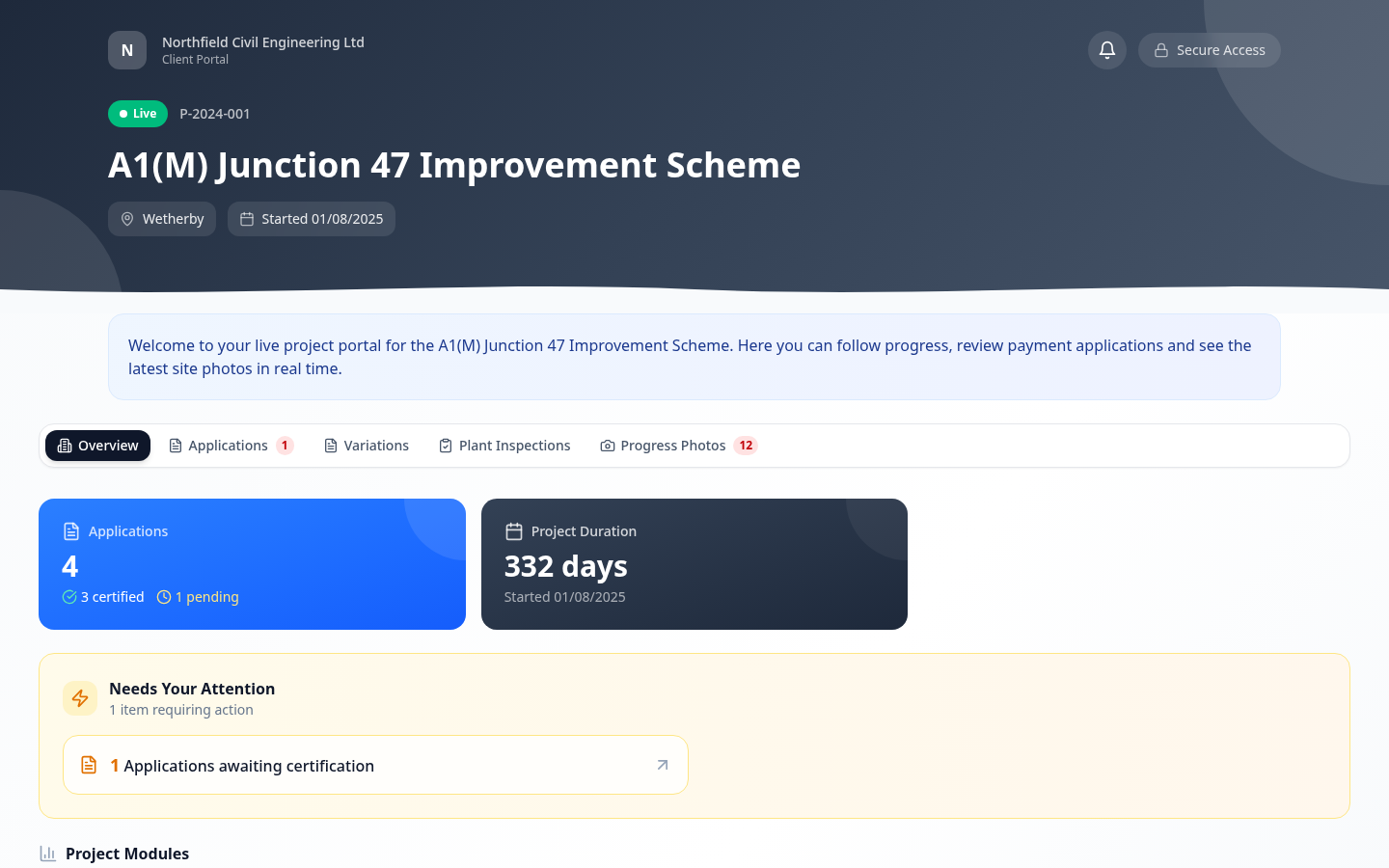Click the 'Needs Your Attention' heading
This screenshot has height=868, width=1389.
(x=192, y=689)
